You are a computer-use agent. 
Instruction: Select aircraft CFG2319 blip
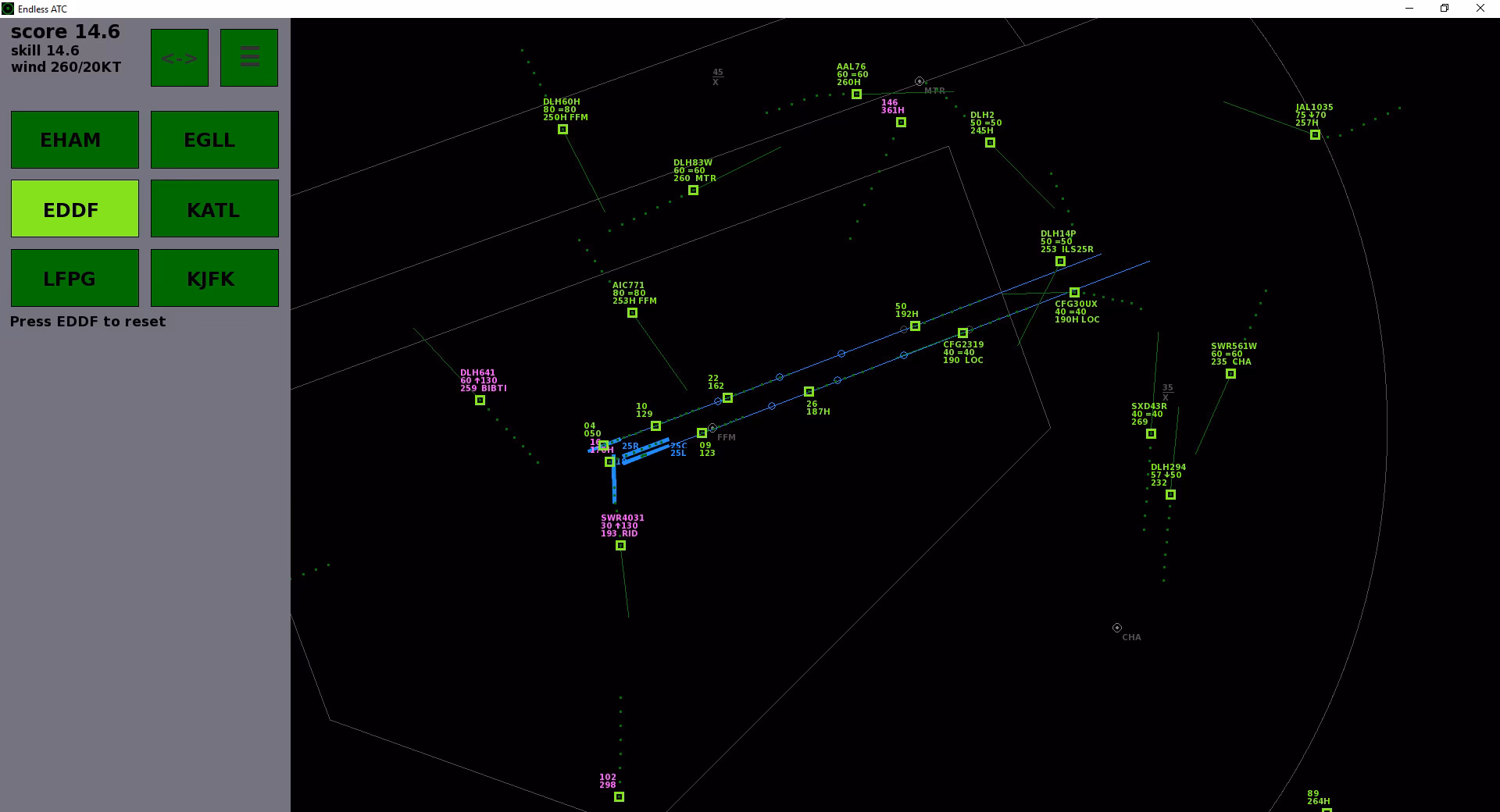click(962, 333)
